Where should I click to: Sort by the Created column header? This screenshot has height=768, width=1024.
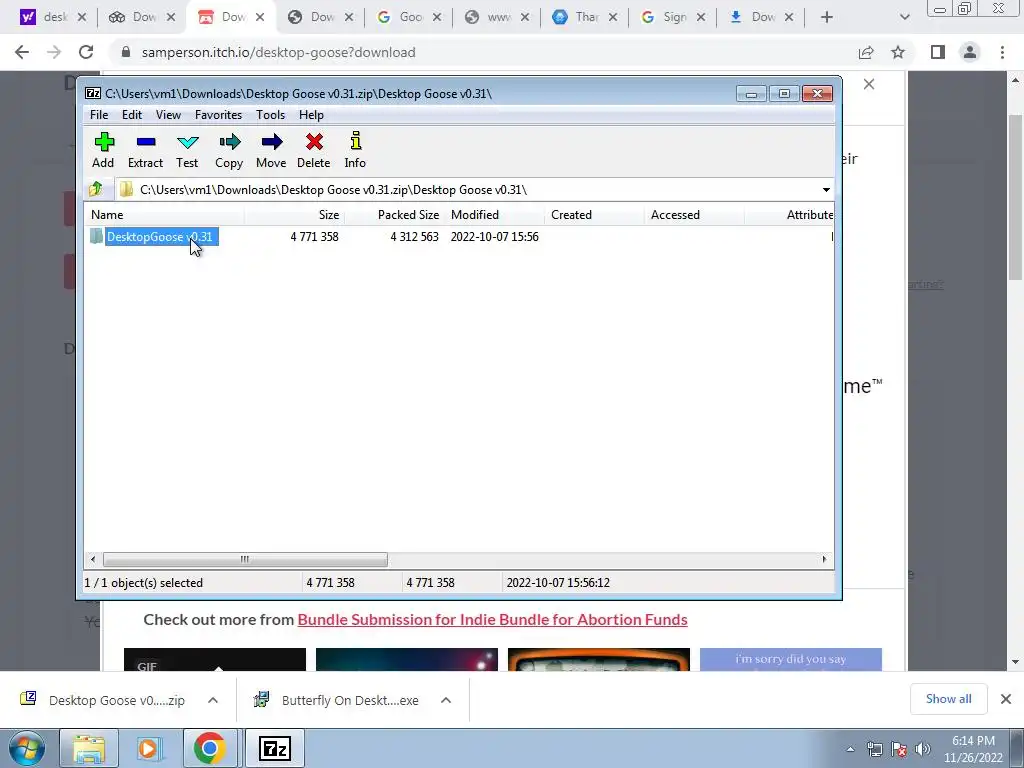coord(594,215)
